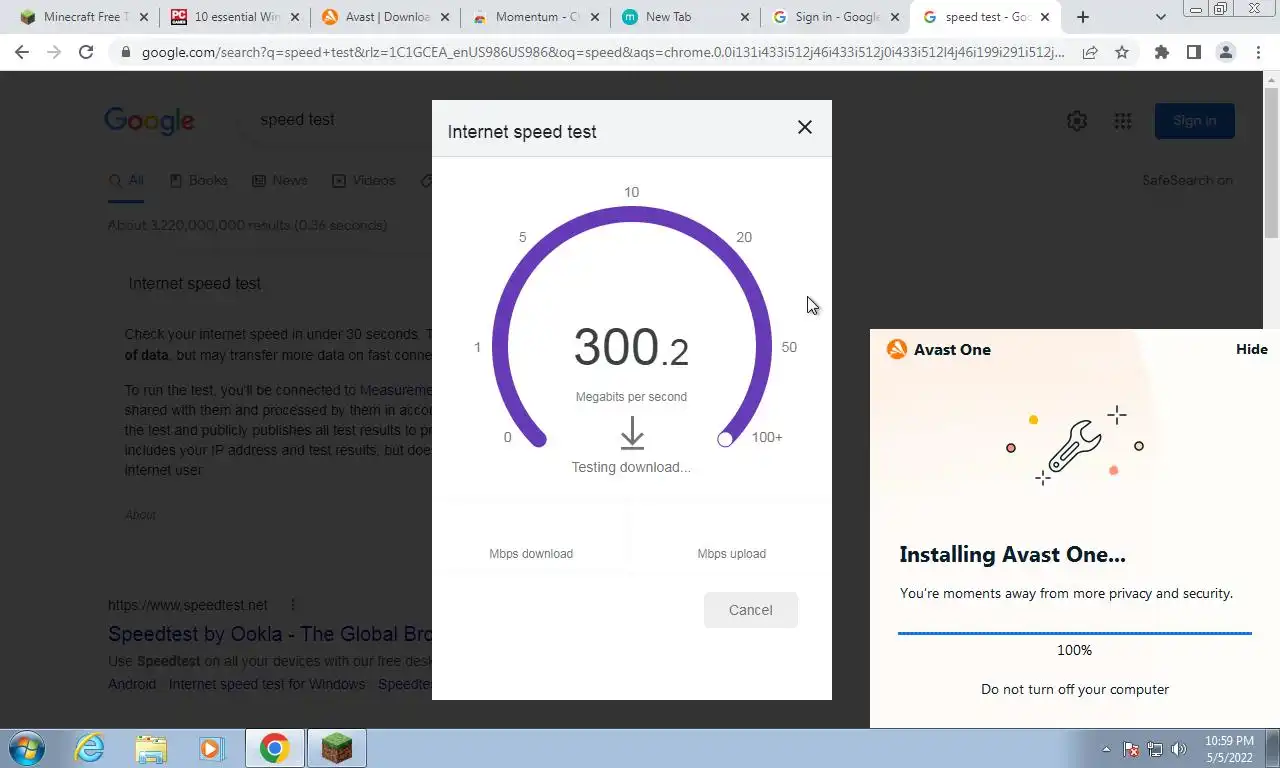Bookmark this page with the star

click(x=1122, y=52)
